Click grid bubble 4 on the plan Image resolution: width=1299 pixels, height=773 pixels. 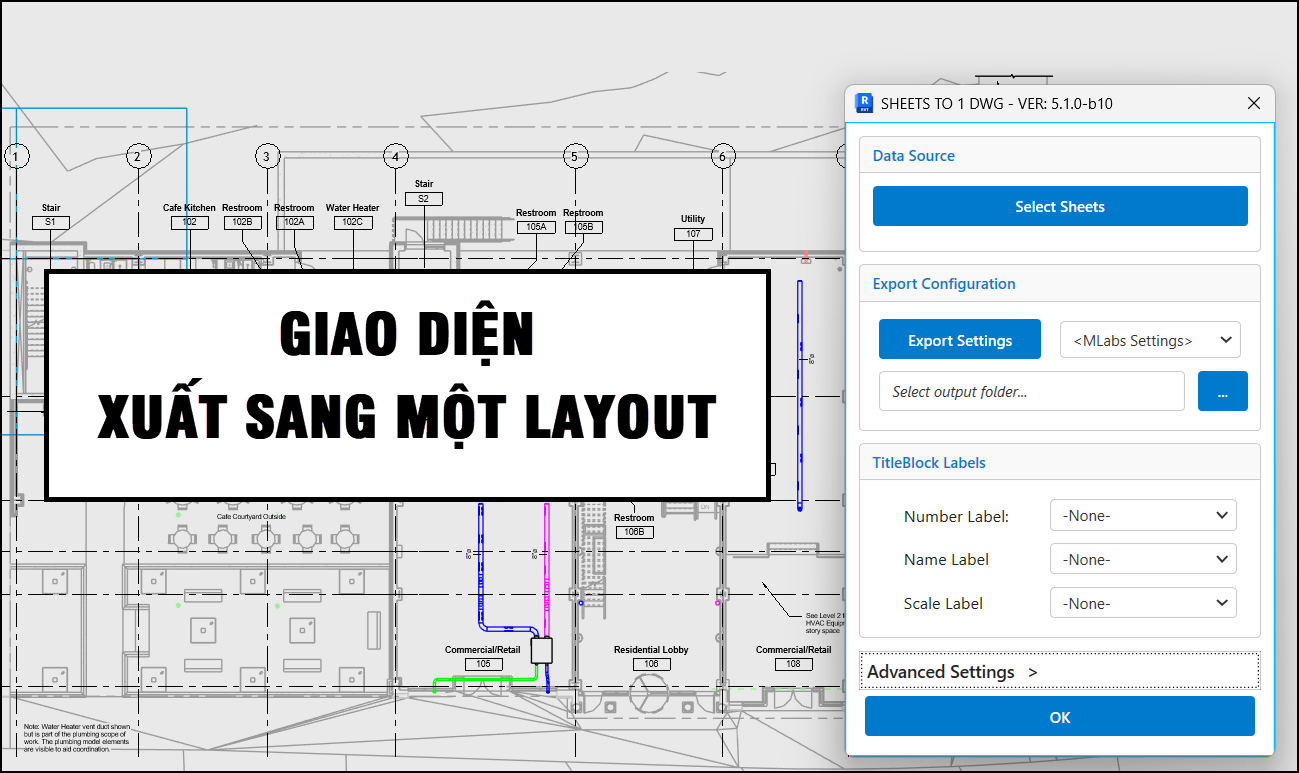396,156
